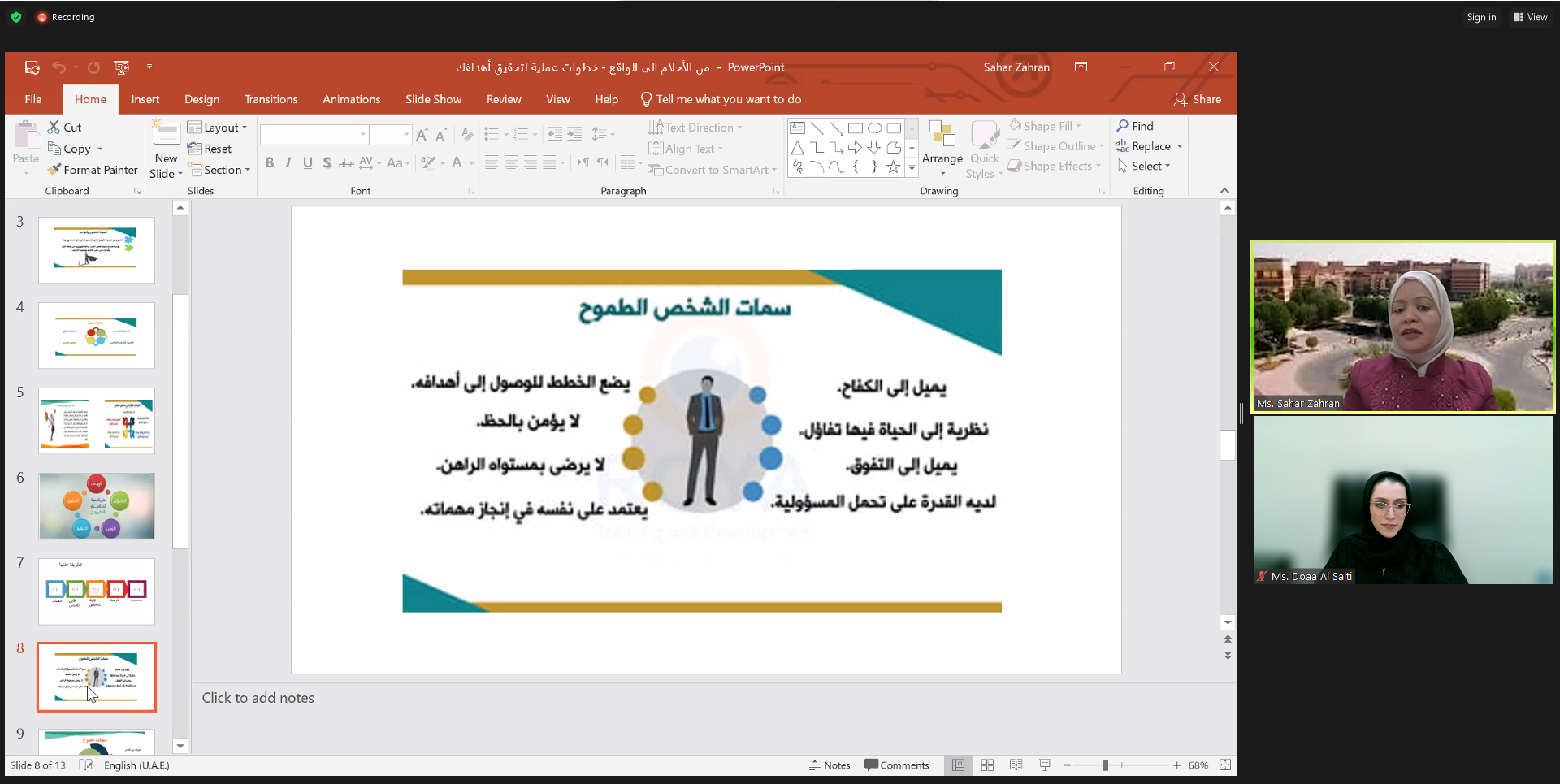The image size is (1560, 784).
Task: Open the Select dropdown in Editing group
Action: 1145,166
